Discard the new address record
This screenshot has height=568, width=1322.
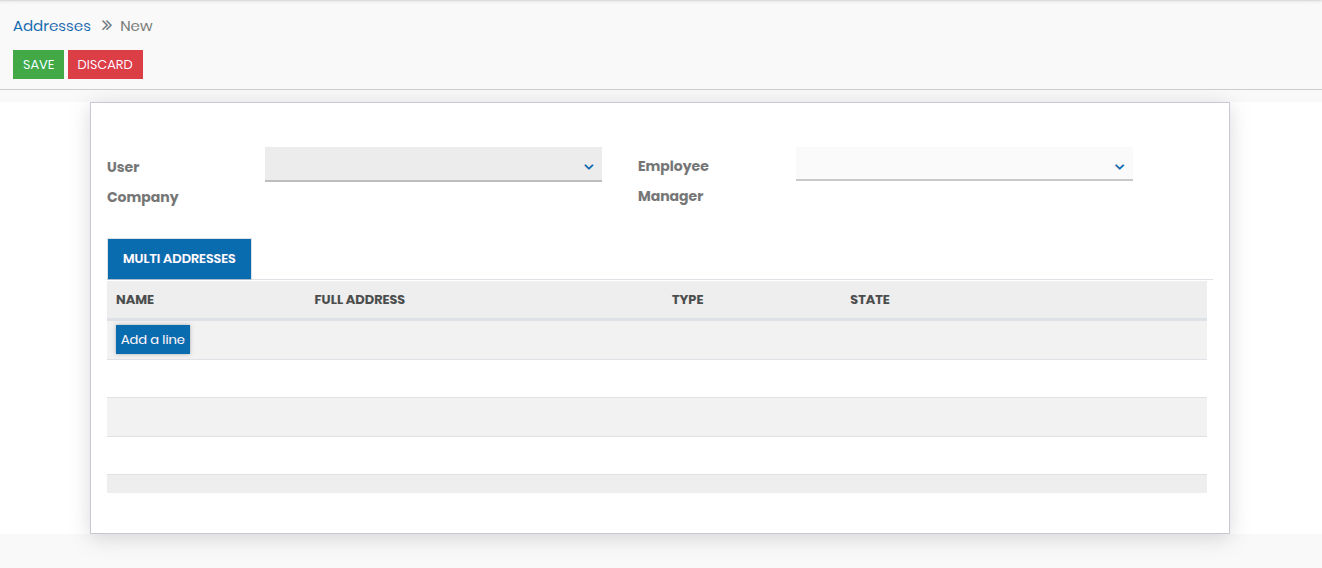pyautogui.click(x=105, y=65)
